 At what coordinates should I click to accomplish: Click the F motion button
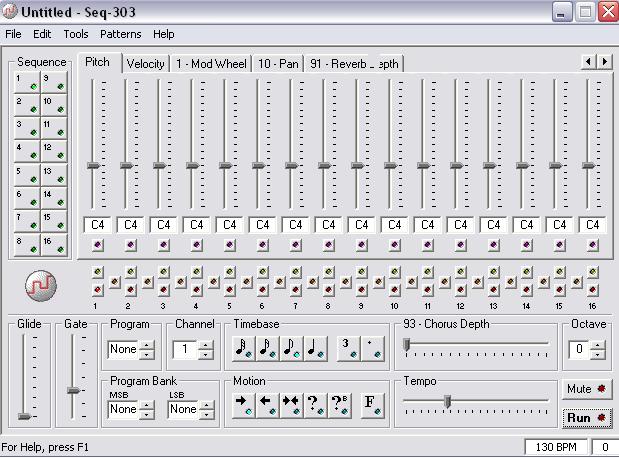(x=369, y=402)
